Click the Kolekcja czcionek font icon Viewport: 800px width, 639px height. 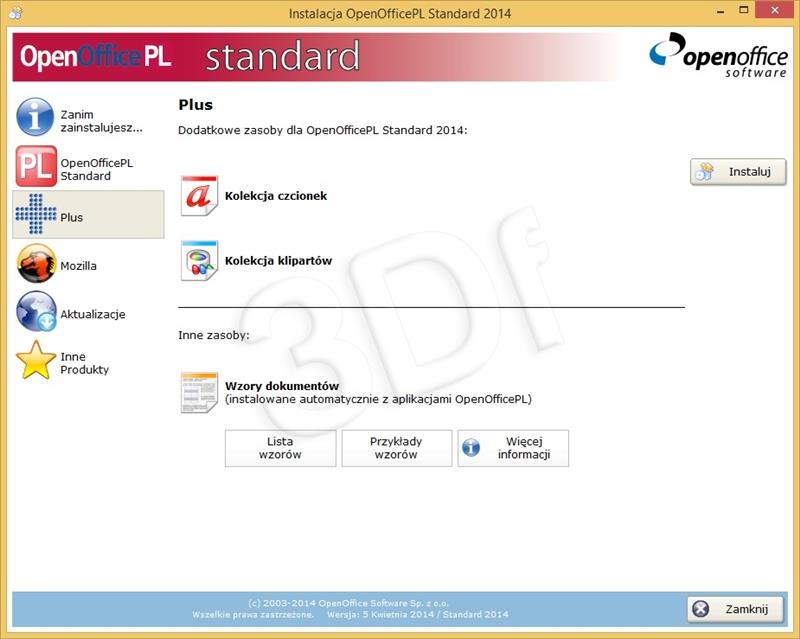199,196
